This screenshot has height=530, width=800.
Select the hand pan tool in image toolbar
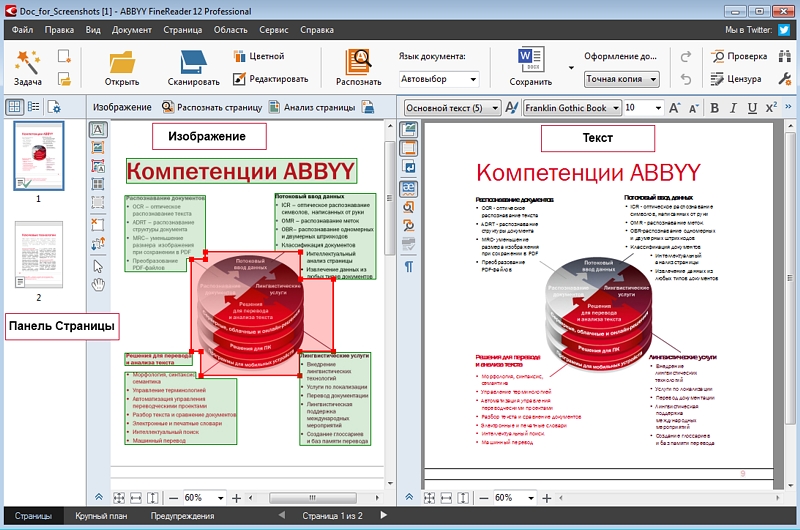[x=98, y=285]
